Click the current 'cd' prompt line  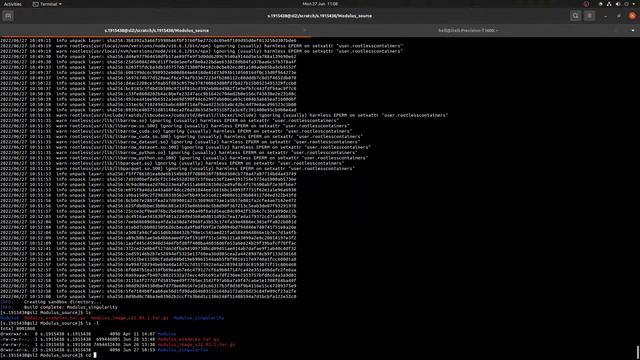click(x=48, y=355)
